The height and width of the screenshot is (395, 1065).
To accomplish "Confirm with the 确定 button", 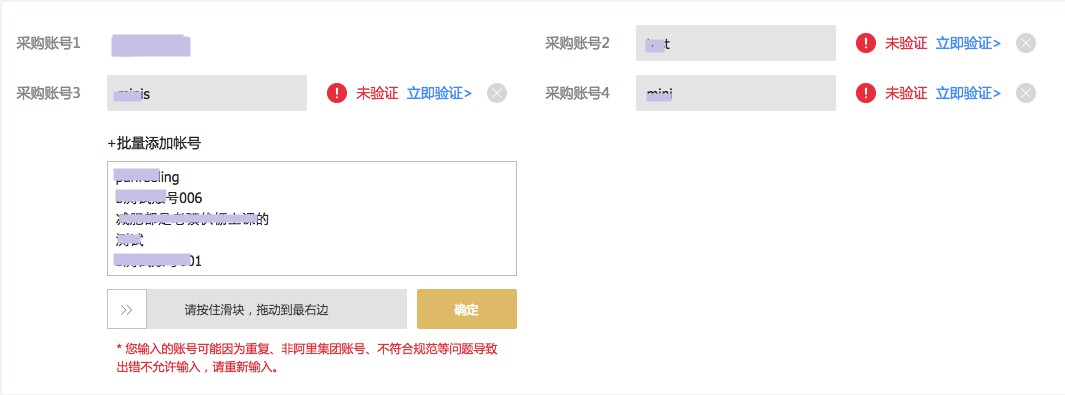I will coord(467,309).
